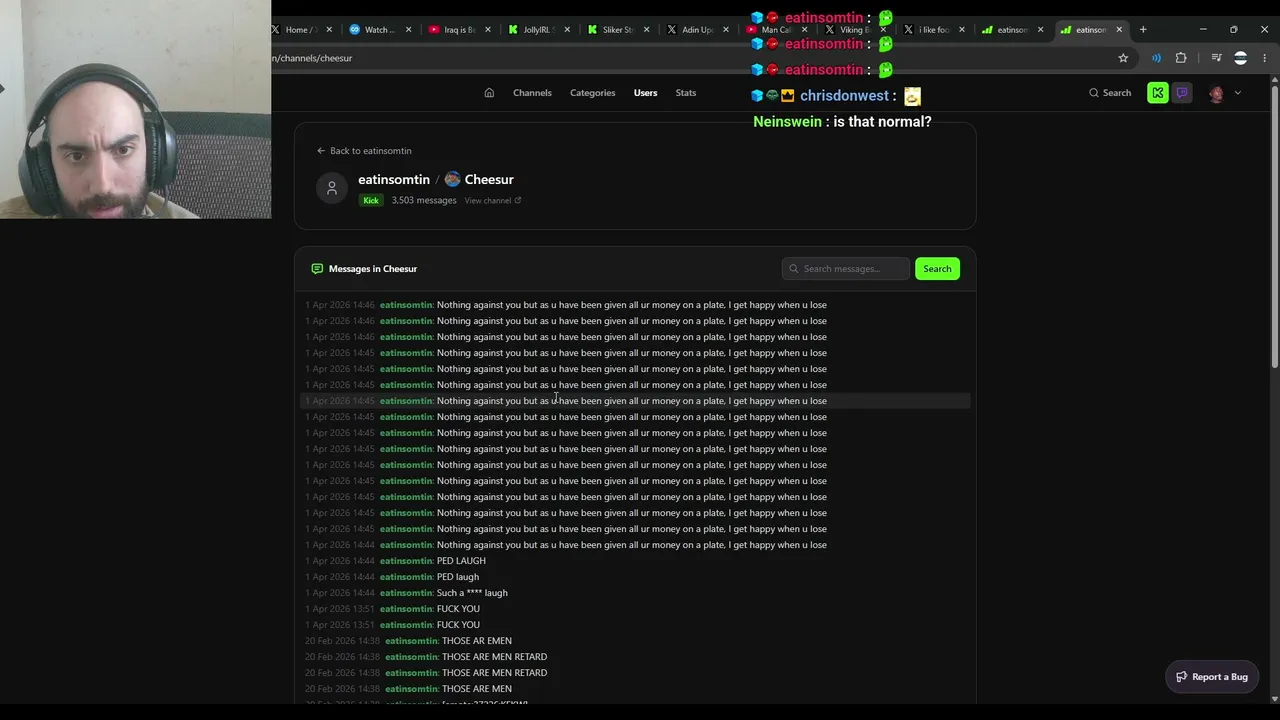Image resolution: width=1280 pixels, height=720 pixels.
Task: Select the 'Such a **** laugh' message
Action: point(472,593)
